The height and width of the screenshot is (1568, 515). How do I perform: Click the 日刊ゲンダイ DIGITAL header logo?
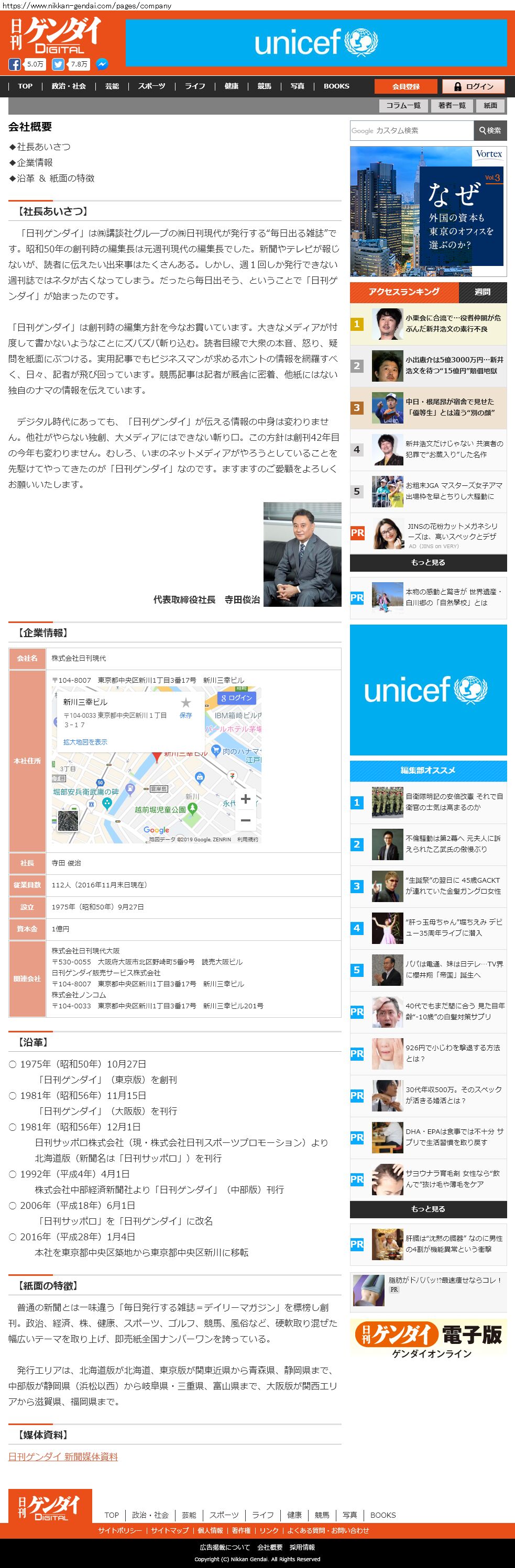pos(56,35)
